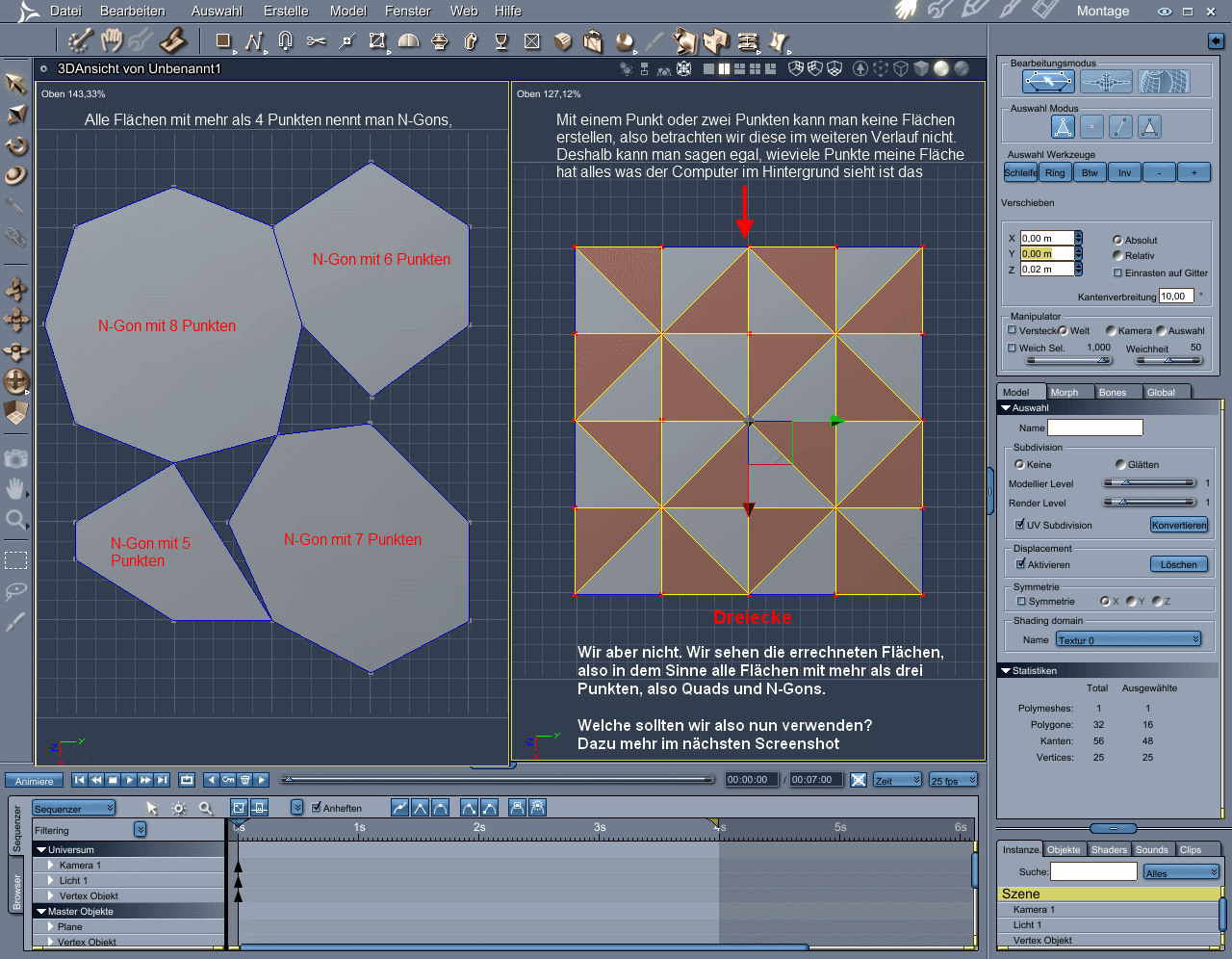Expand the Kamera 1 tree item in sequencer
The image size is (1232, 959).
coord(51,865)
